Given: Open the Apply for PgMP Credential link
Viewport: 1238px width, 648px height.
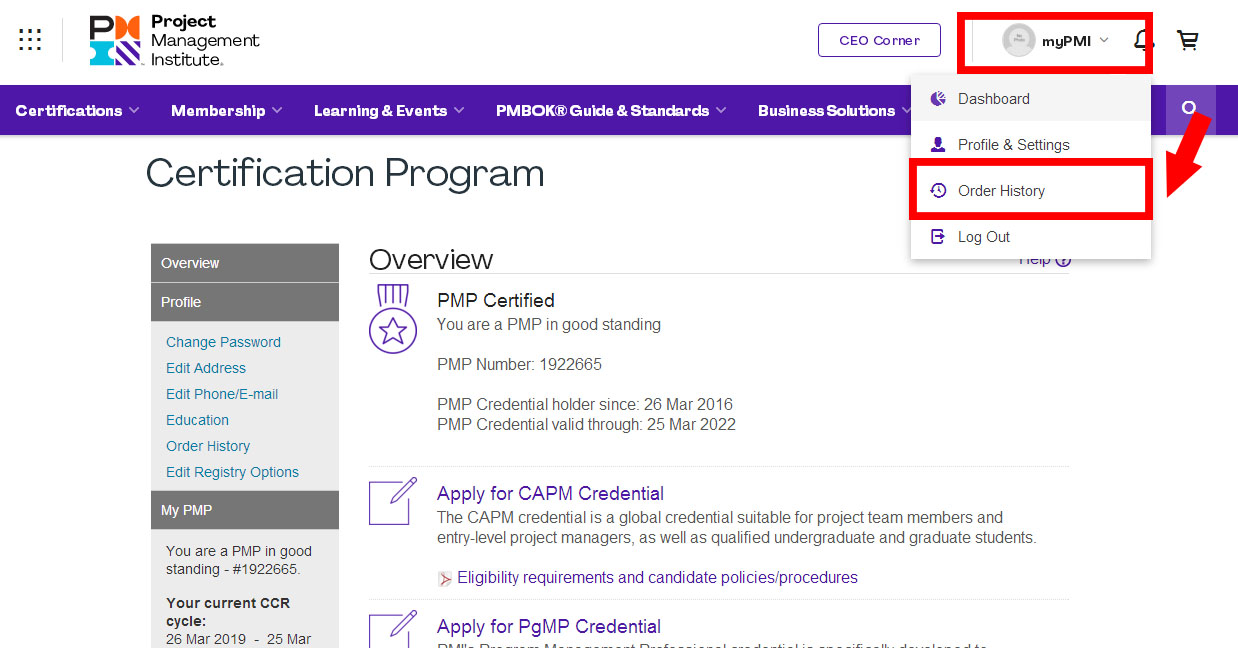Looking at the screenshot, I should (x=549, y=627).
